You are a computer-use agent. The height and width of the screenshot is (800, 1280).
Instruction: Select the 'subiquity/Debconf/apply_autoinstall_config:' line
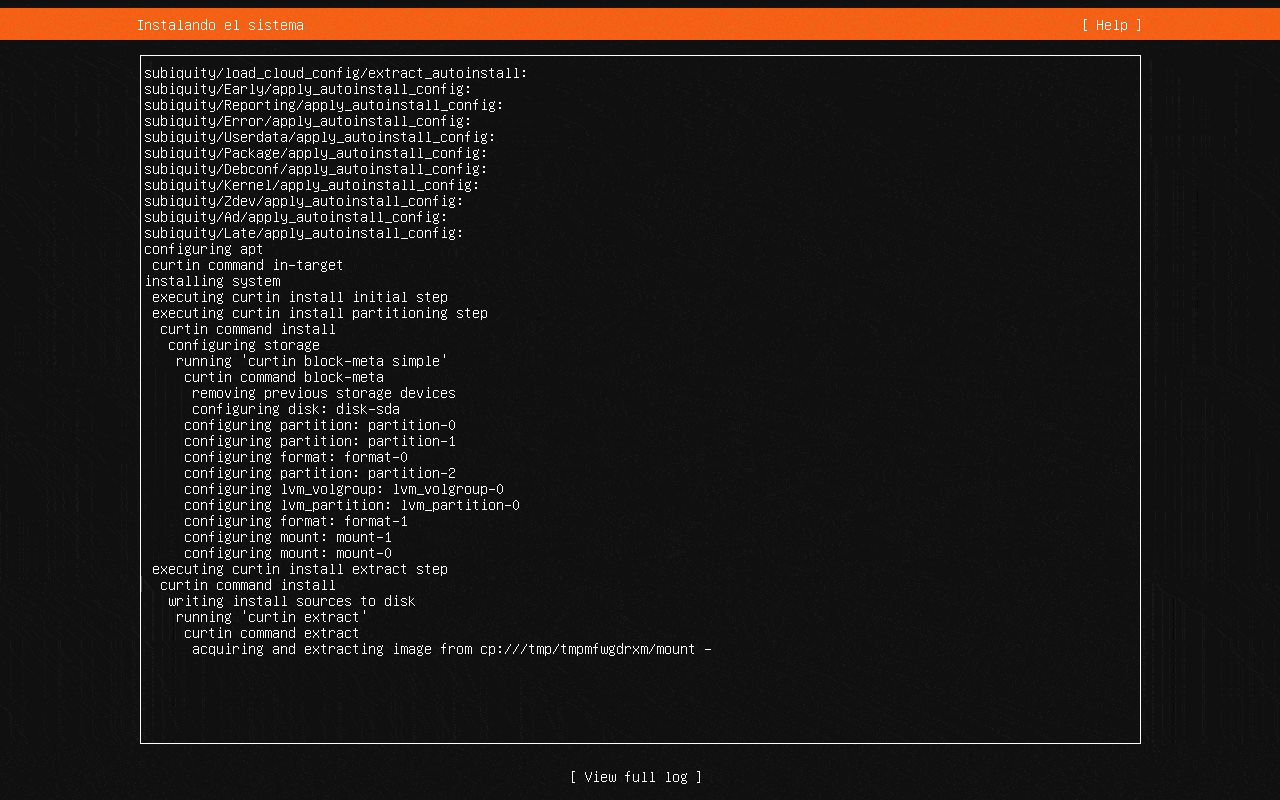[316, 169]
